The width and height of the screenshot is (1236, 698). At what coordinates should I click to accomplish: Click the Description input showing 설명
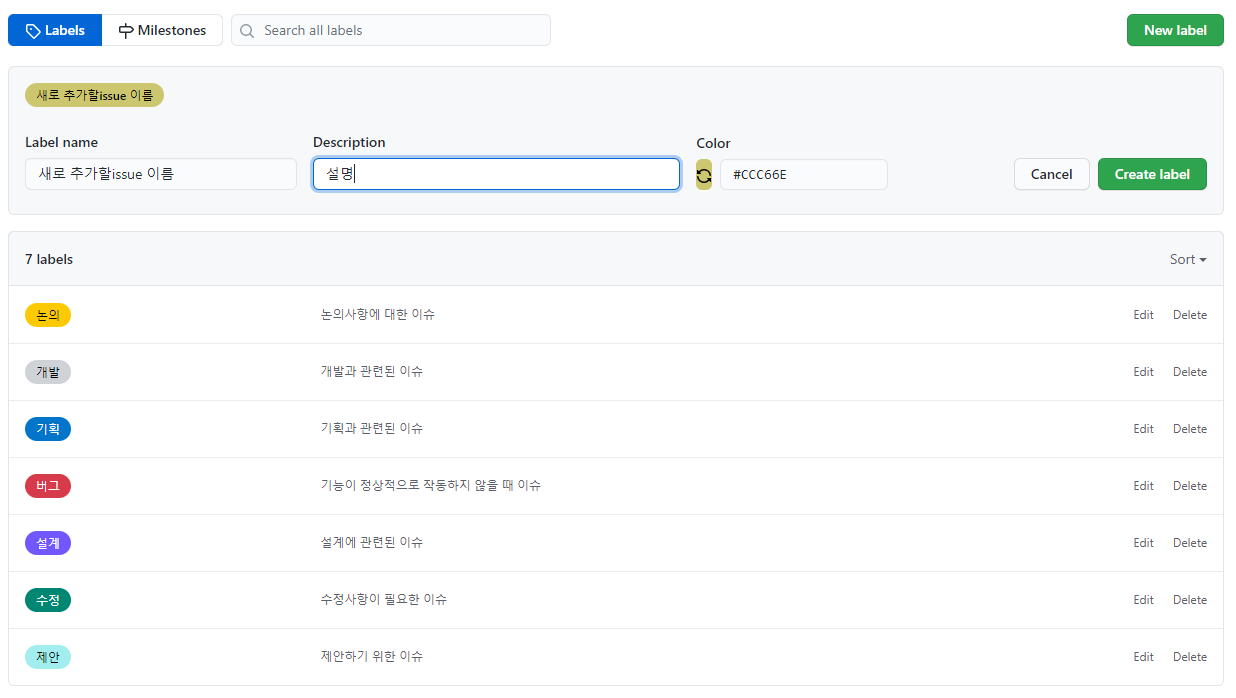tap(496, 173)
